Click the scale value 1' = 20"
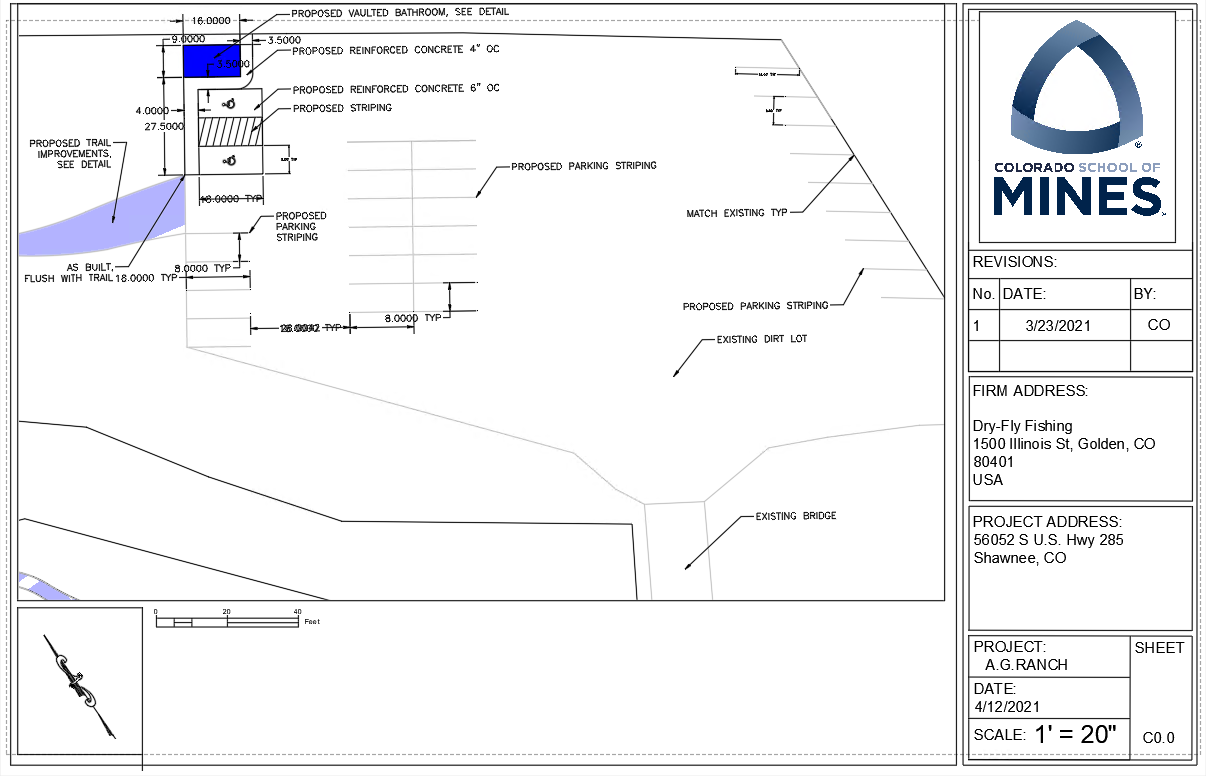 coord(1075,734)
